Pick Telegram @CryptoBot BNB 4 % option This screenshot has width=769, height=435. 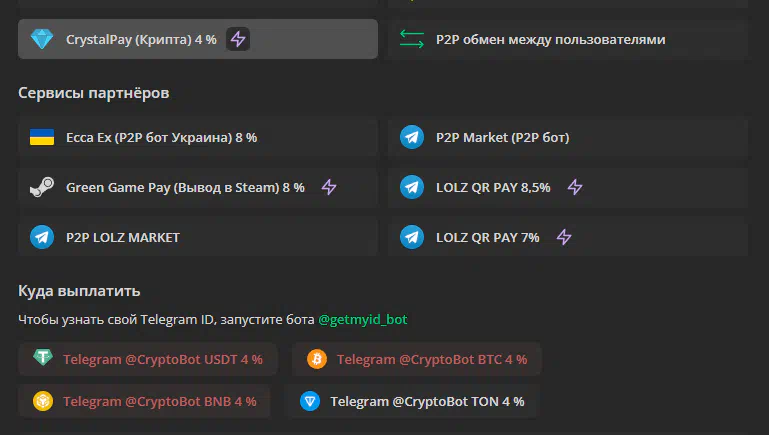click(x=144, y=402)
